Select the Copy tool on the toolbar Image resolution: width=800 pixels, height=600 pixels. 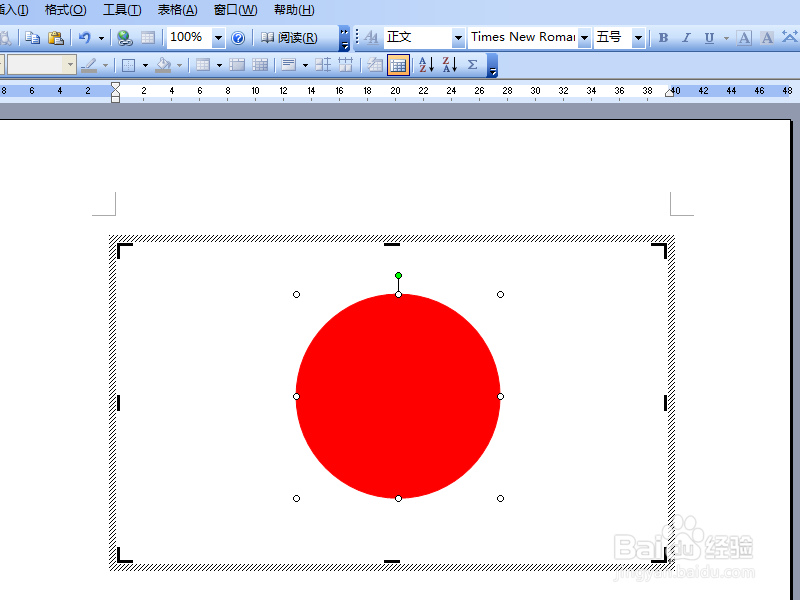point(34,35)
